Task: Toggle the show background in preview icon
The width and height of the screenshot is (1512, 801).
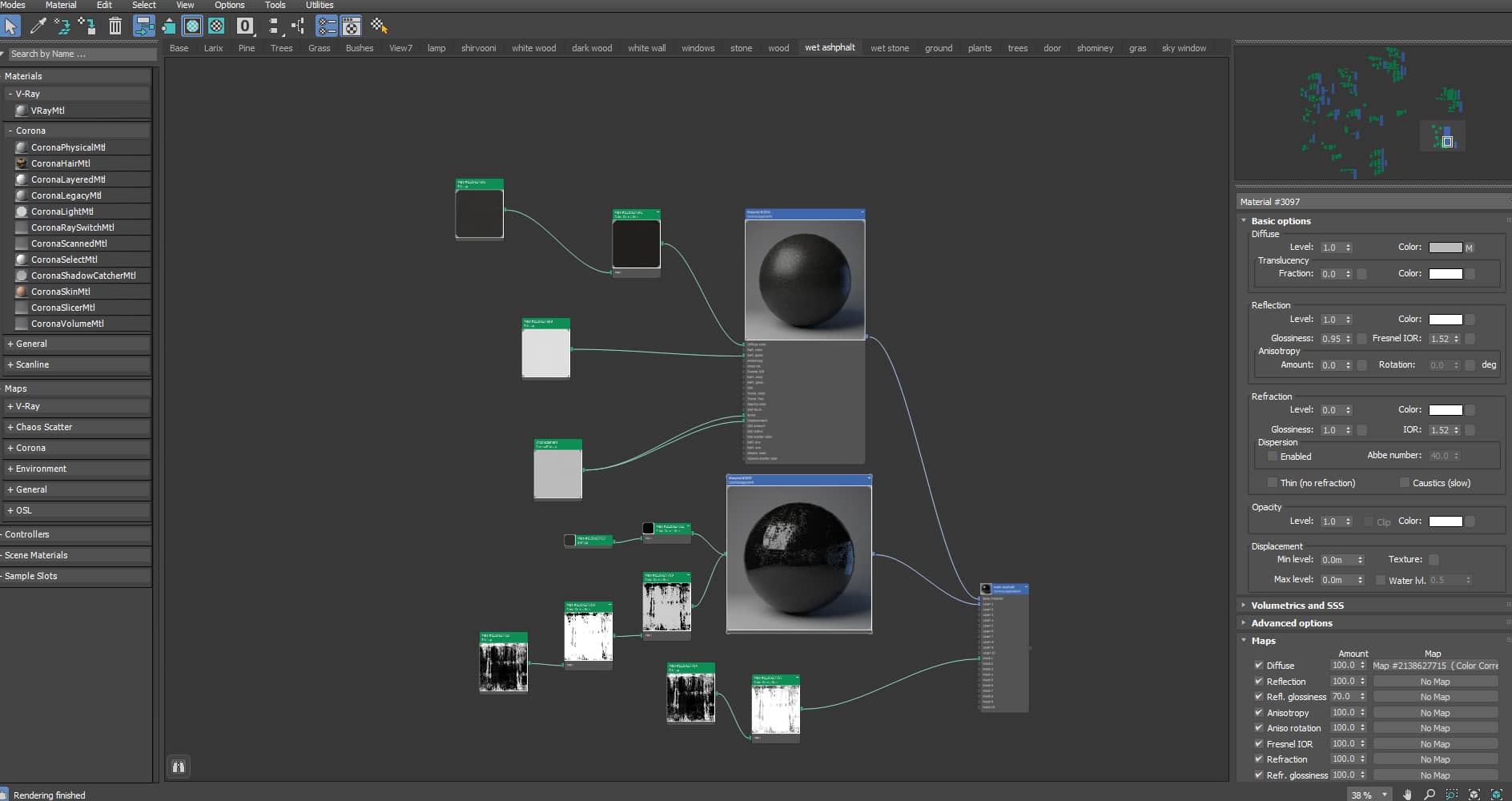Action: coord(216,26)
